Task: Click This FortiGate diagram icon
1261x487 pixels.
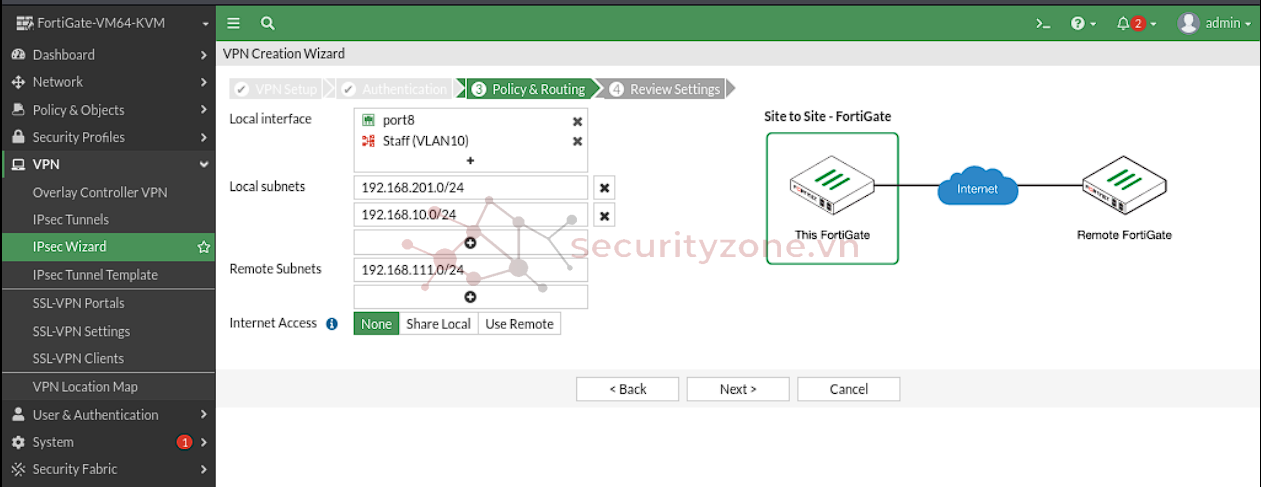Action: [x=832, y=188]
